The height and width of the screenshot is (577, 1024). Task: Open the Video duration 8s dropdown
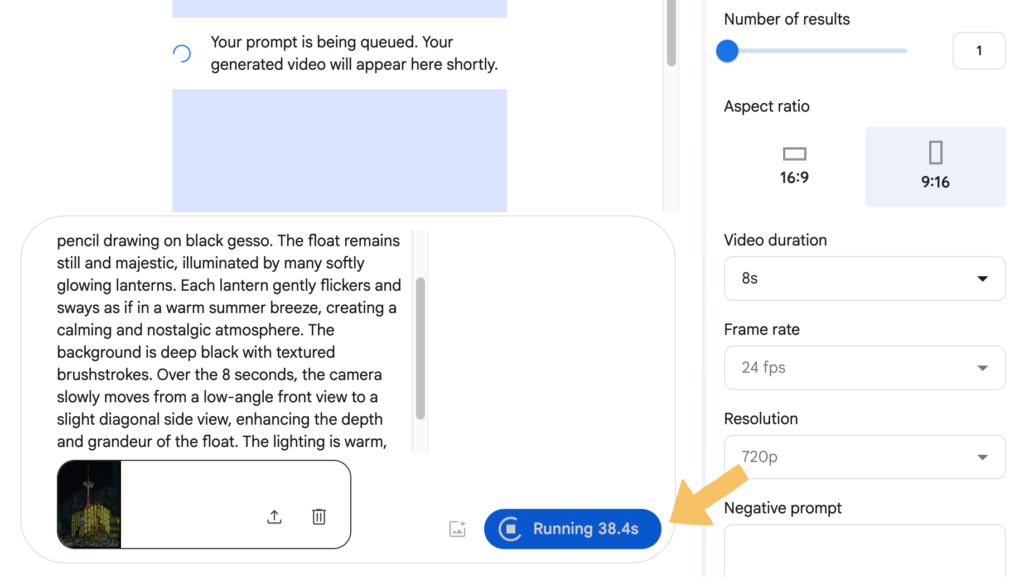tap(864, 279)
